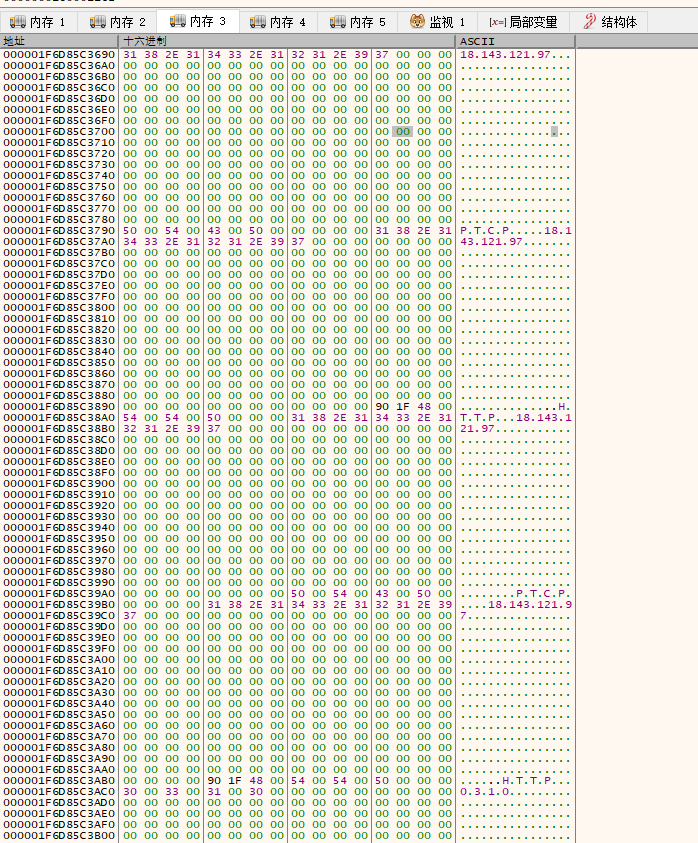698x843 pixels.
Task: Click ASCII text ......H.T.T.P...
Action: click(x=505, y=781)
